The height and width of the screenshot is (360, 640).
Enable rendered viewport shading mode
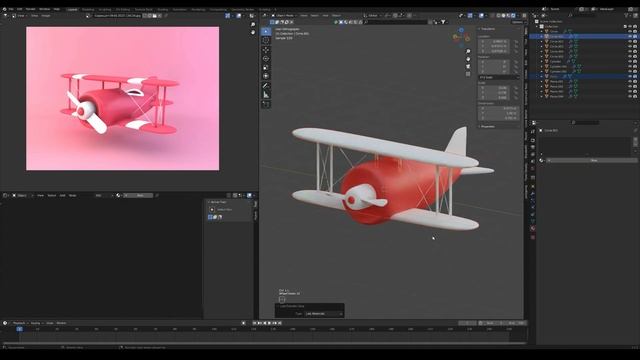click(513, 16)
